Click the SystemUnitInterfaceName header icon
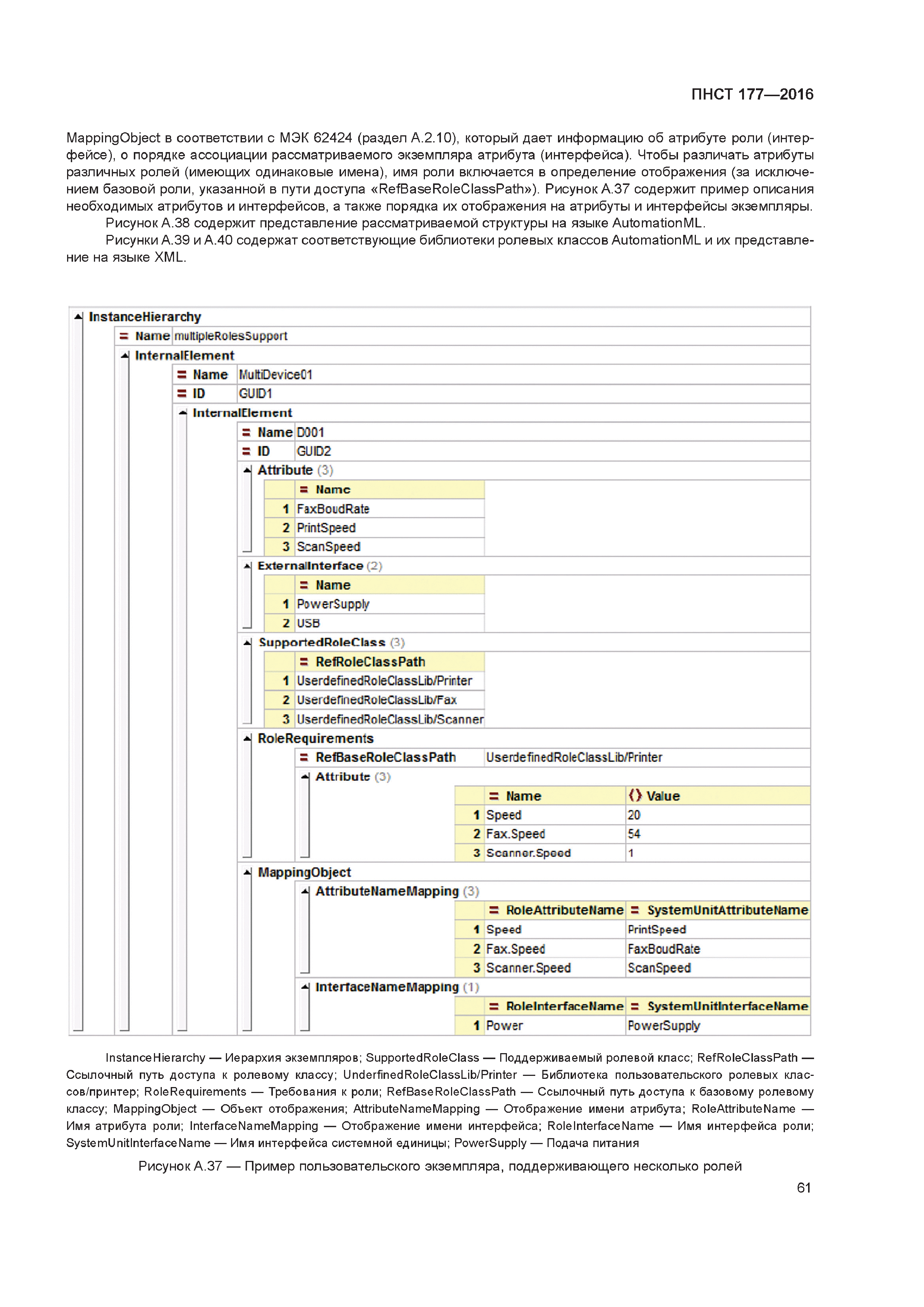Viewport: 924px width, 1307px height. 635,1007
